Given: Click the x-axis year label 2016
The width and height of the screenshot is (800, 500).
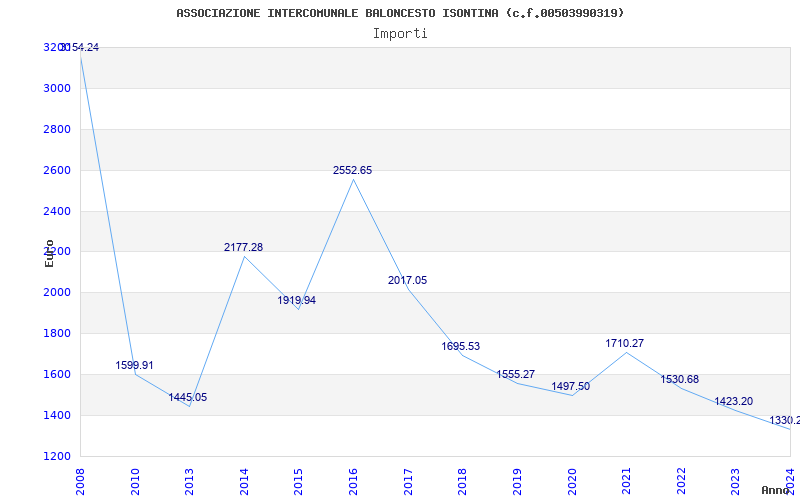Looking at the screenshot, I should coord(354,482).
